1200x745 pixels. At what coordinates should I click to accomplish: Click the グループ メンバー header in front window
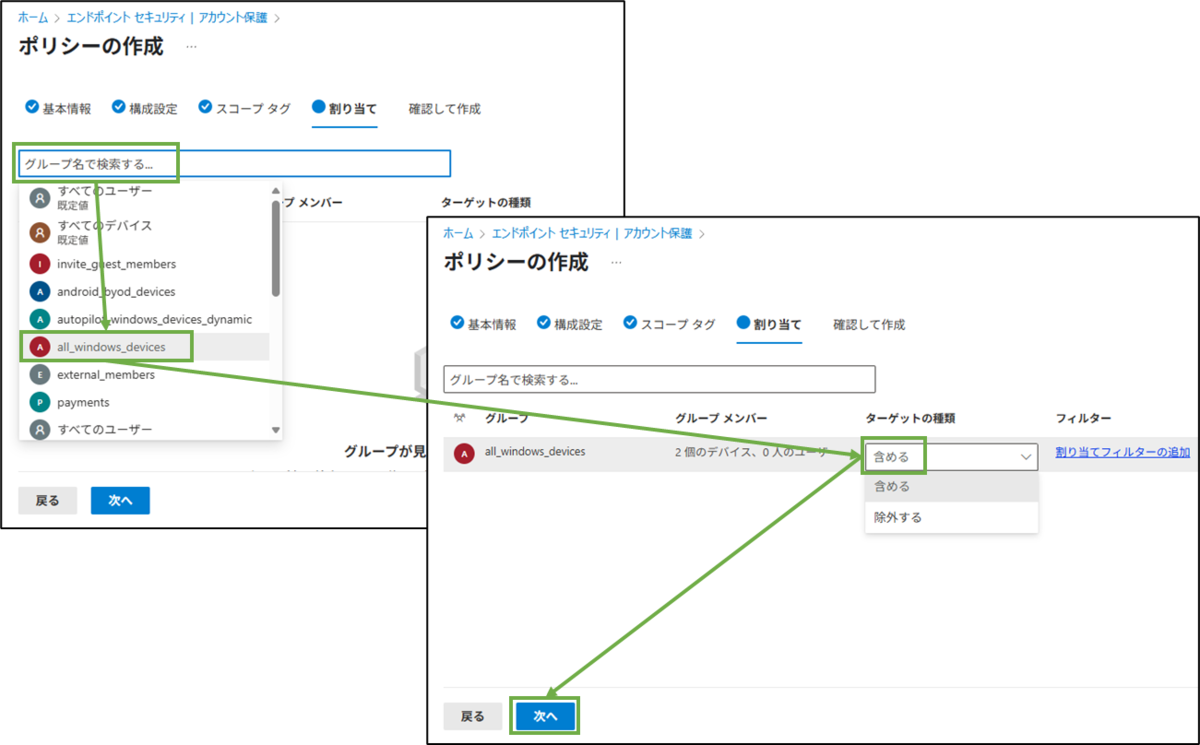(721, 418)
